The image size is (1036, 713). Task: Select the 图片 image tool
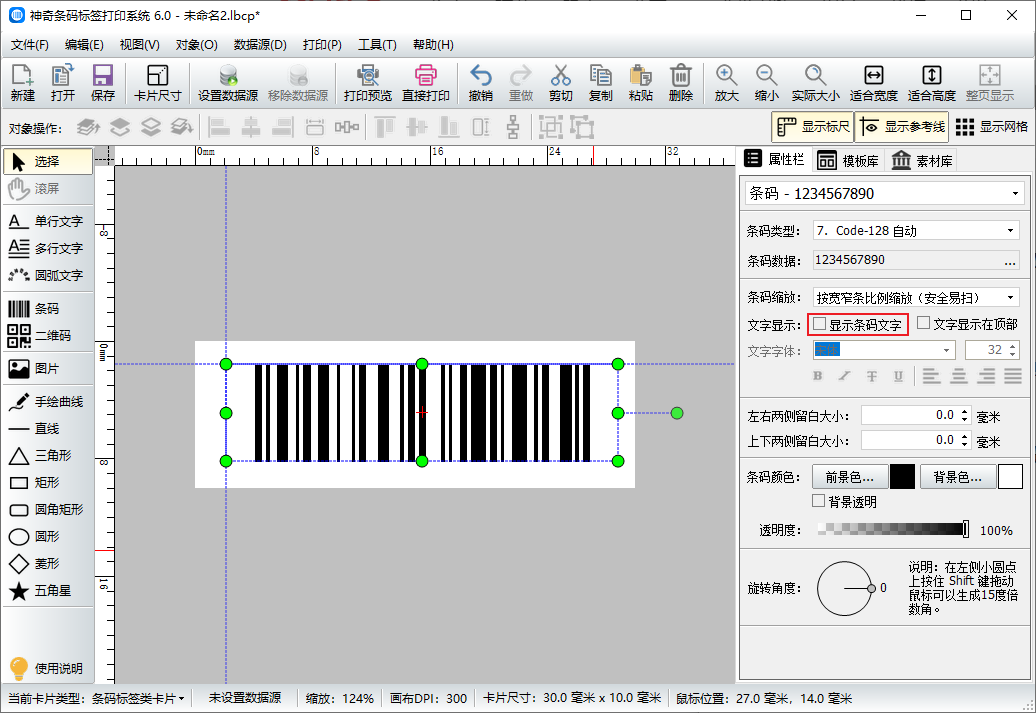48,369
